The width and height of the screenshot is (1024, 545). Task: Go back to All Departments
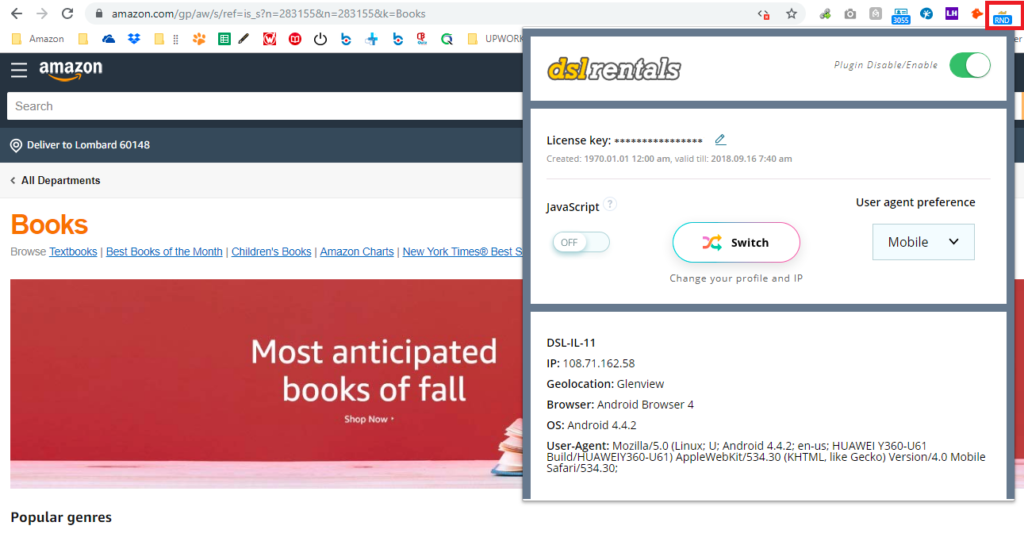[x=56, y=180]
